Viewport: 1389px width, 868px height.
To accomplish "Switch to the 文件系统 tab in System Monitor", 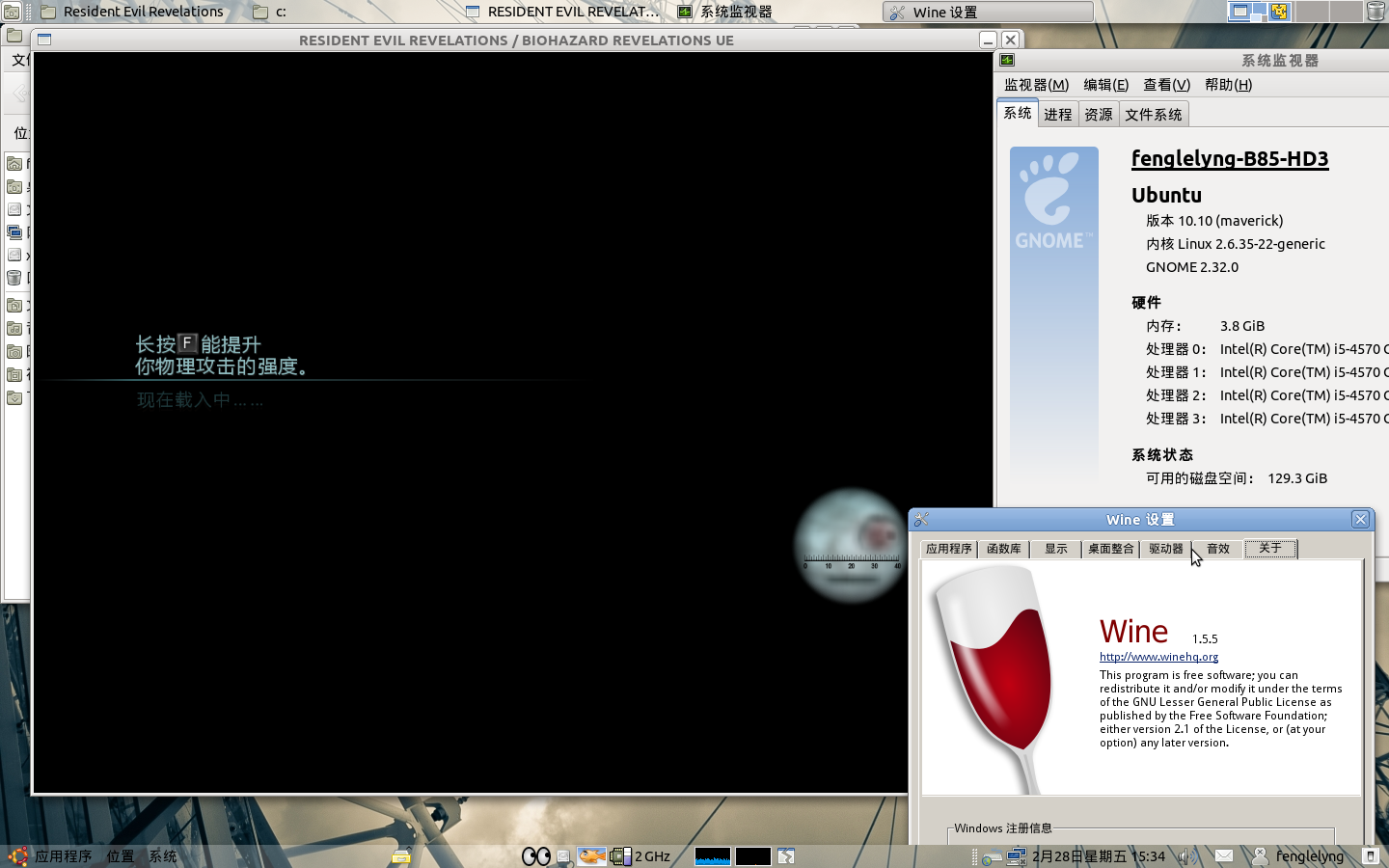I will click(x=1154, y=114).
